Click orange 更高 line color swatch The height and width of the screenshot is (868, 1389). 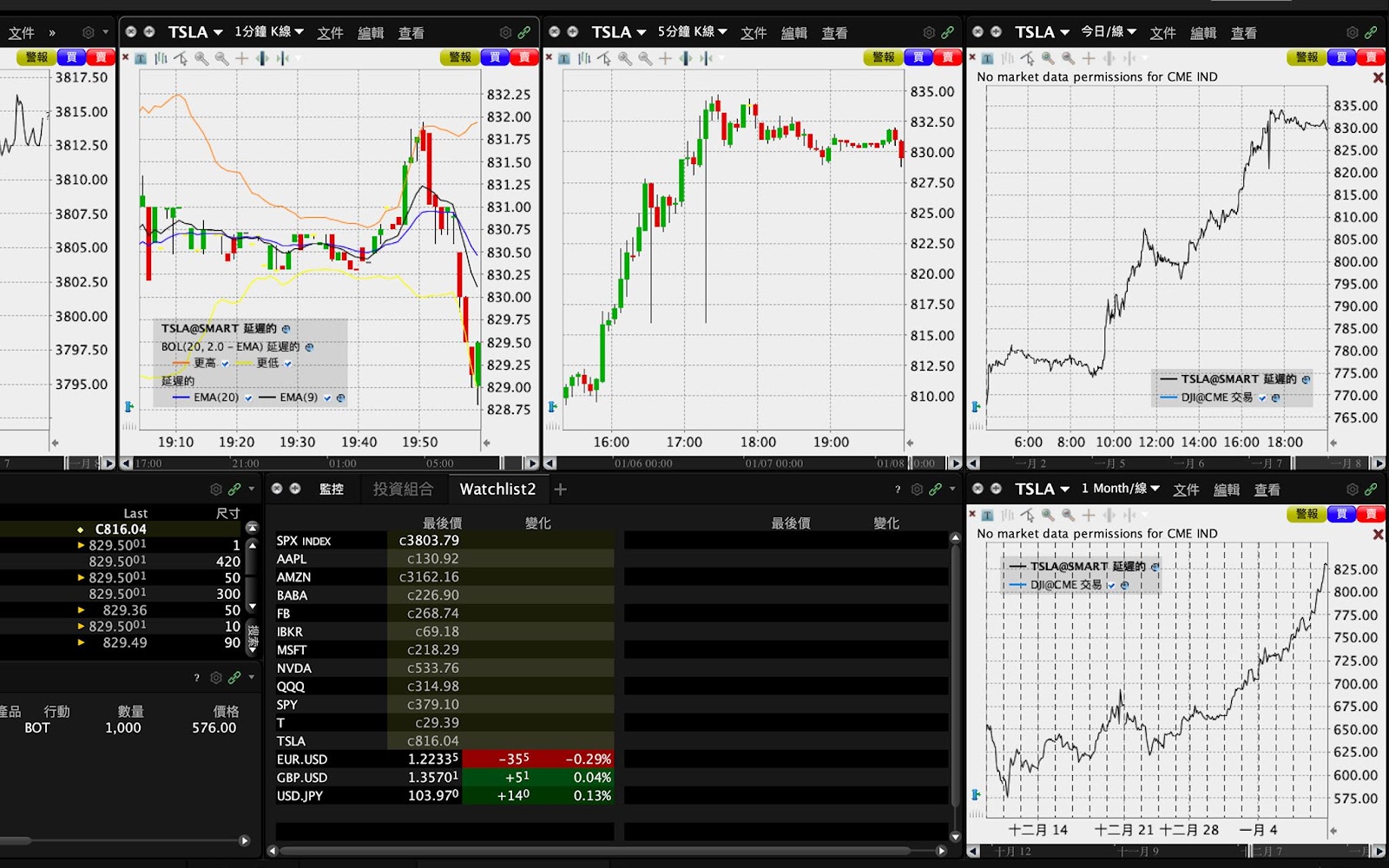click(181, 364)
